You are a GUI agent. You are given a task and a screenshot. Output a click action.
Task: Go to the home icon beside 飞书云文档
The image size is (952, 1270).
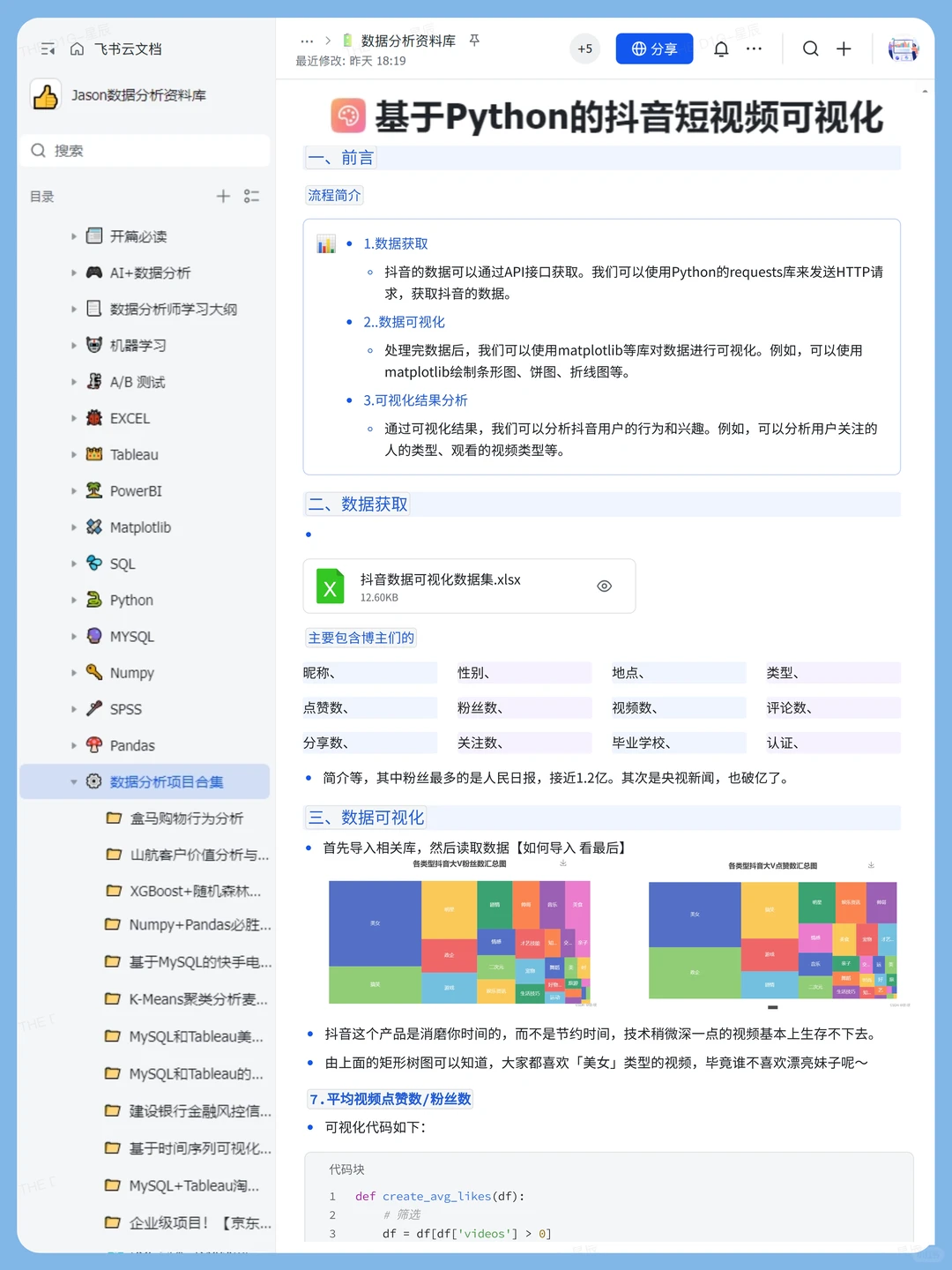(x=78, y=49)
